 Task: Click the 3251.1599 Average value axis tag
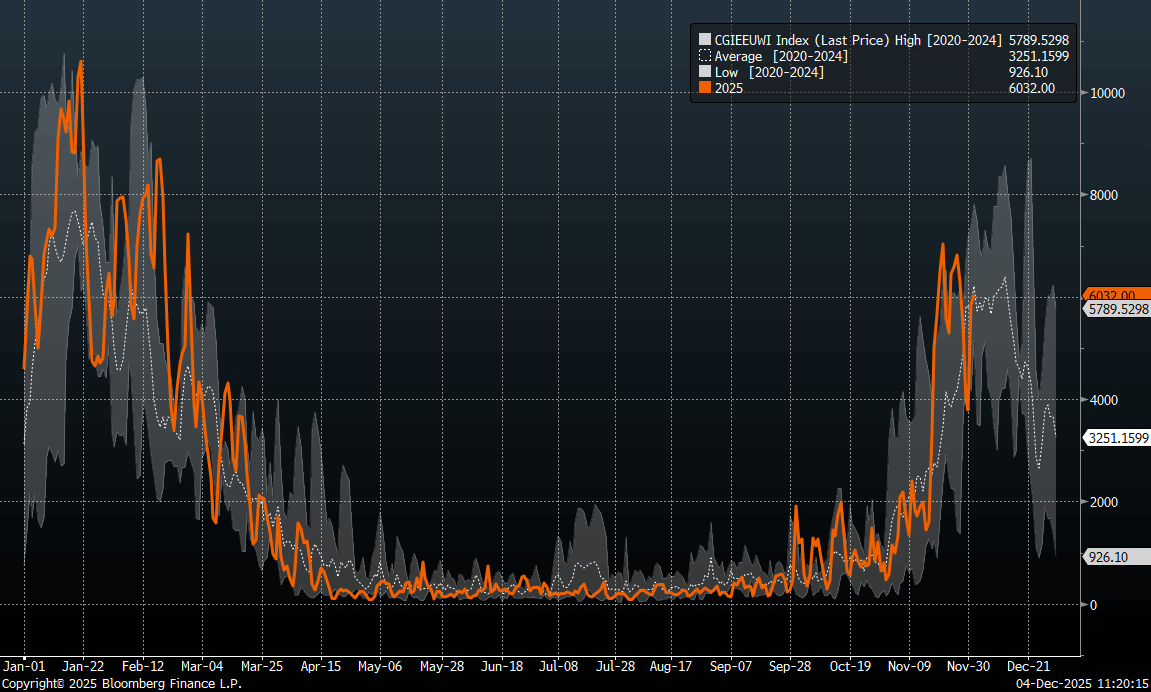pos(1117,438)
